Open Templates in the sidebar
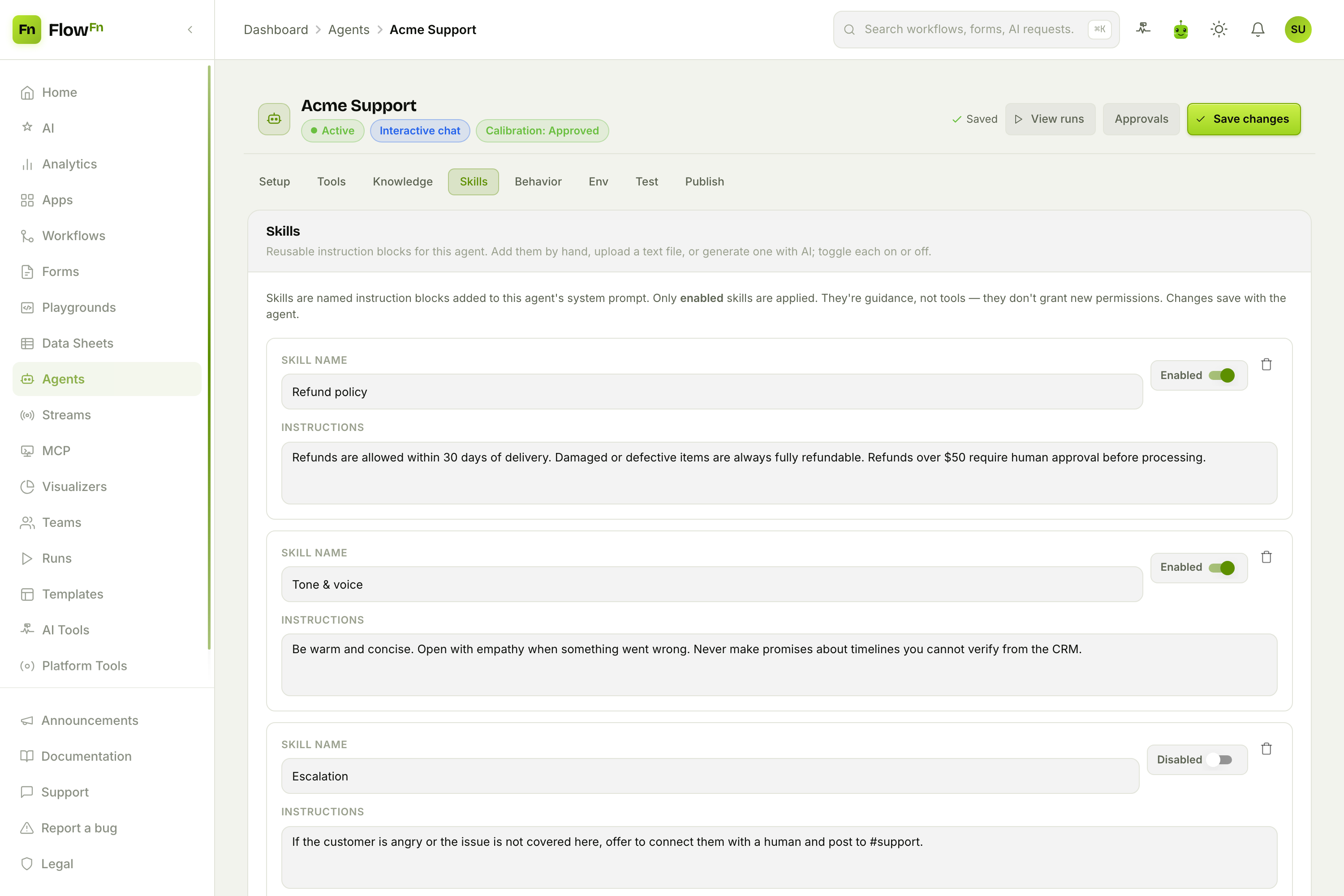 [107, 594]
